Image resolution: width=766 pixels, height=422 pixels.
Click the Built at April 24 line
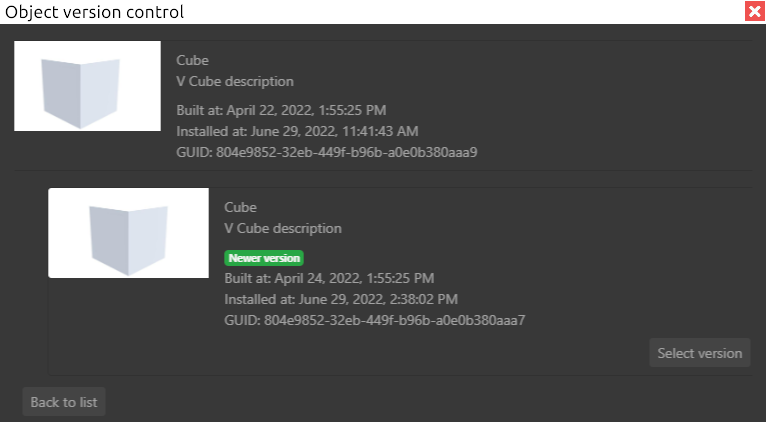pyautogui.click(x=329, y=277)
